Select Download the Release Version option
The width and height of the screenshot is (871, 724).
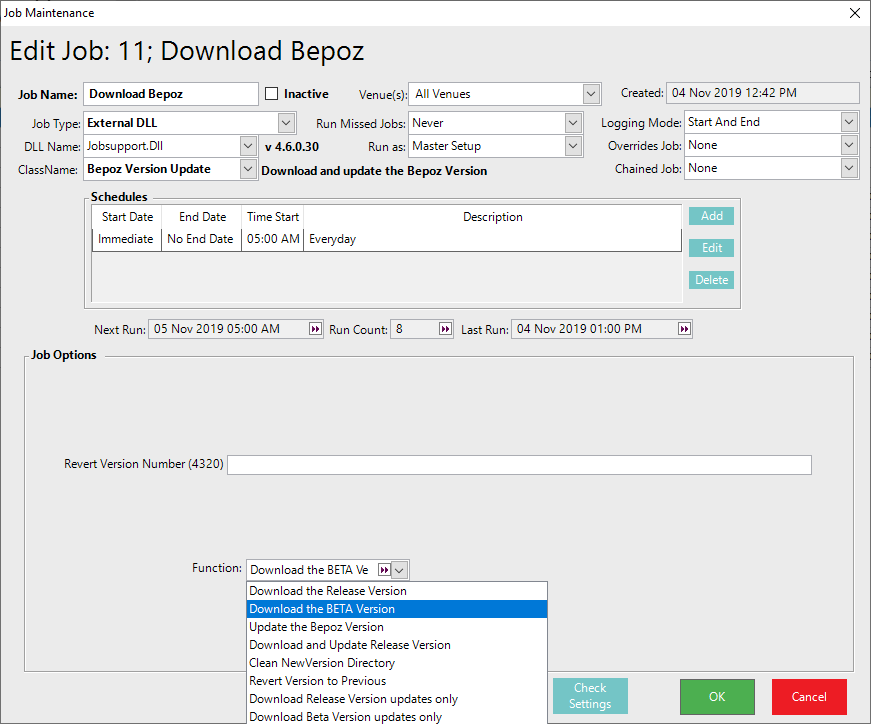point(397,591)
